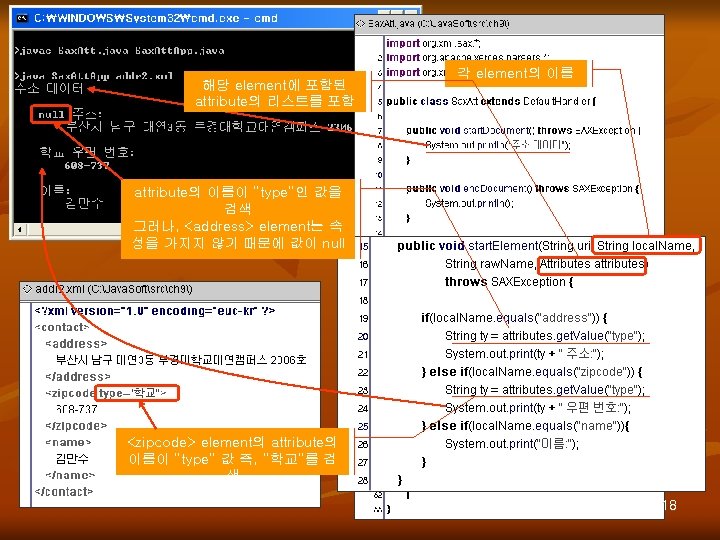The width and height of the screenshot is (720, 540).
Task: Click line number 19 in the code gutter
Action: (x=364, y=318)
